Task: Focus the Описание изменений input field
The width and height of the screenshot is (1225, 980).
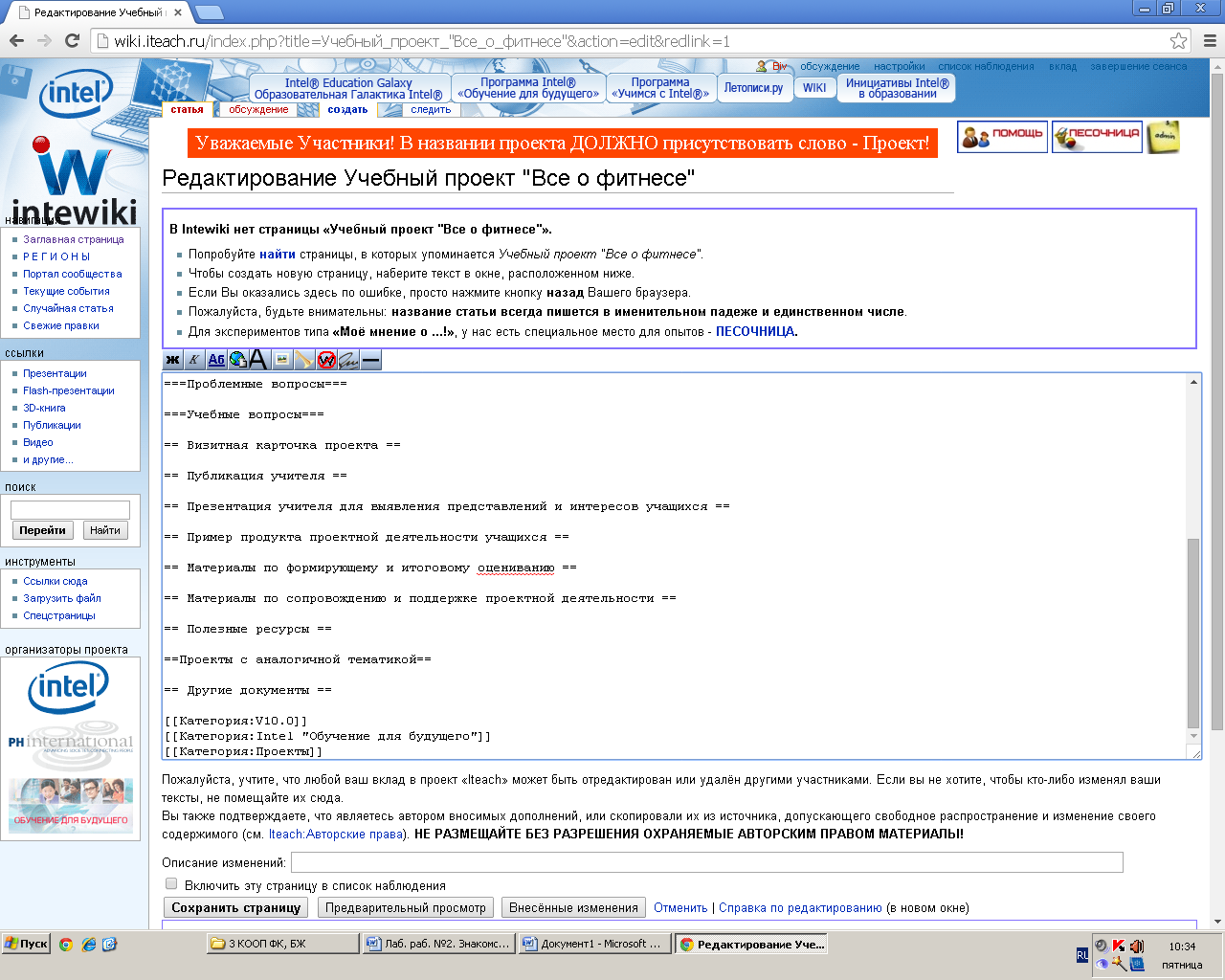Action: 707,862
